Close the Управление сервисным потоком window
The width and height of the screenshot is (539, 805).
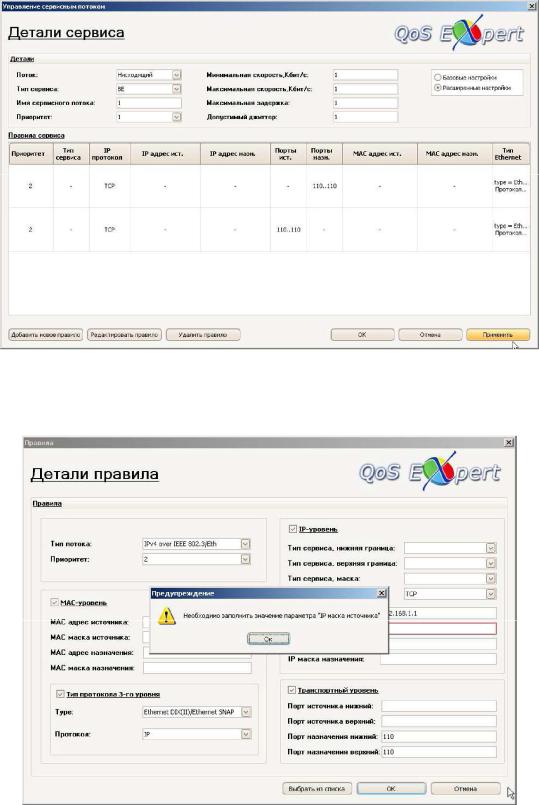pyautogui.click(x=532, y=6)
